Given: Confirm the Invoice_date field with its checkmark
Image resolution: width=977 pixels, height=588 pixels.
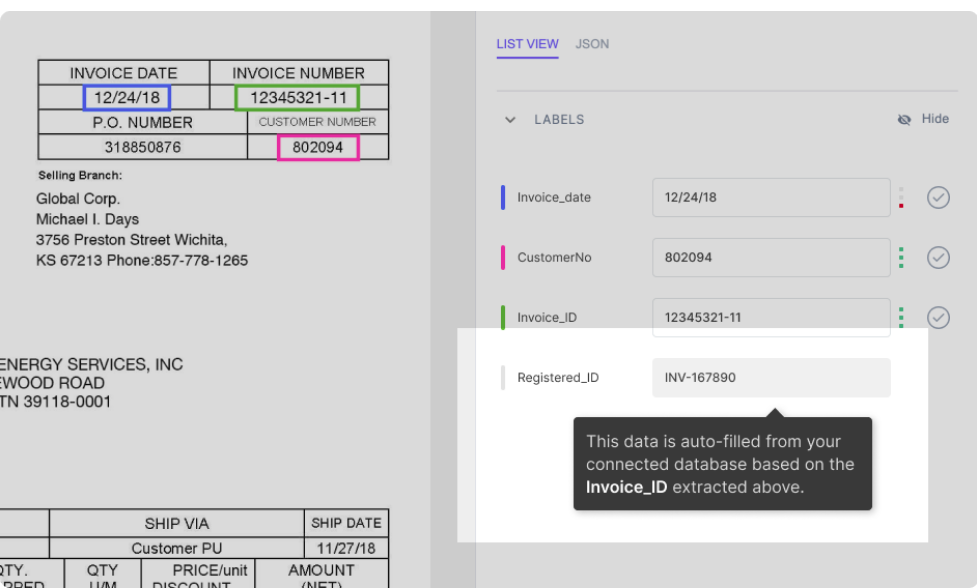Looking at the screenshot, I should coord(937,197).
